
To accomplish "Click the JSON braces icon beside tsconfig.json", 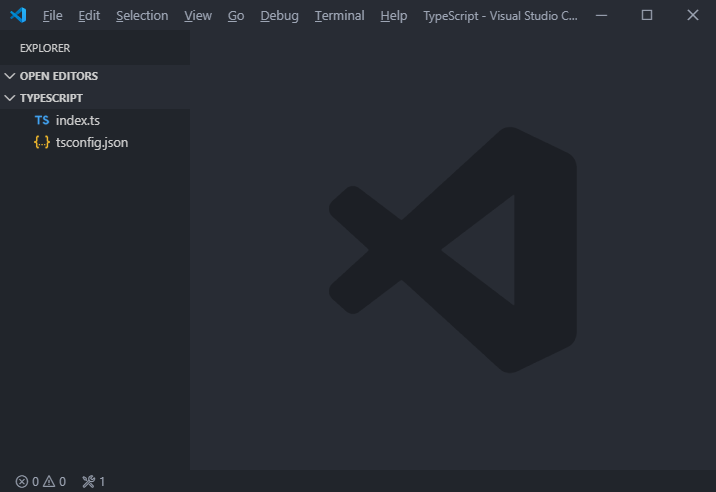I will (42, 142).
